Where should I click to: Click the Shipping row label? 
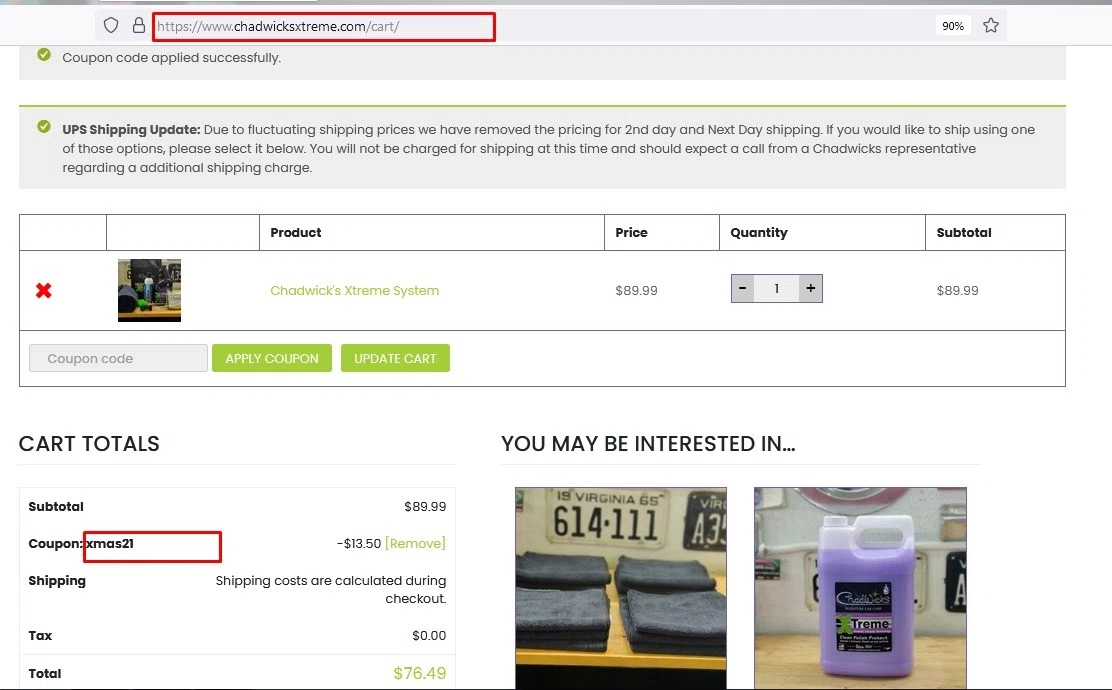click(57, 580)
